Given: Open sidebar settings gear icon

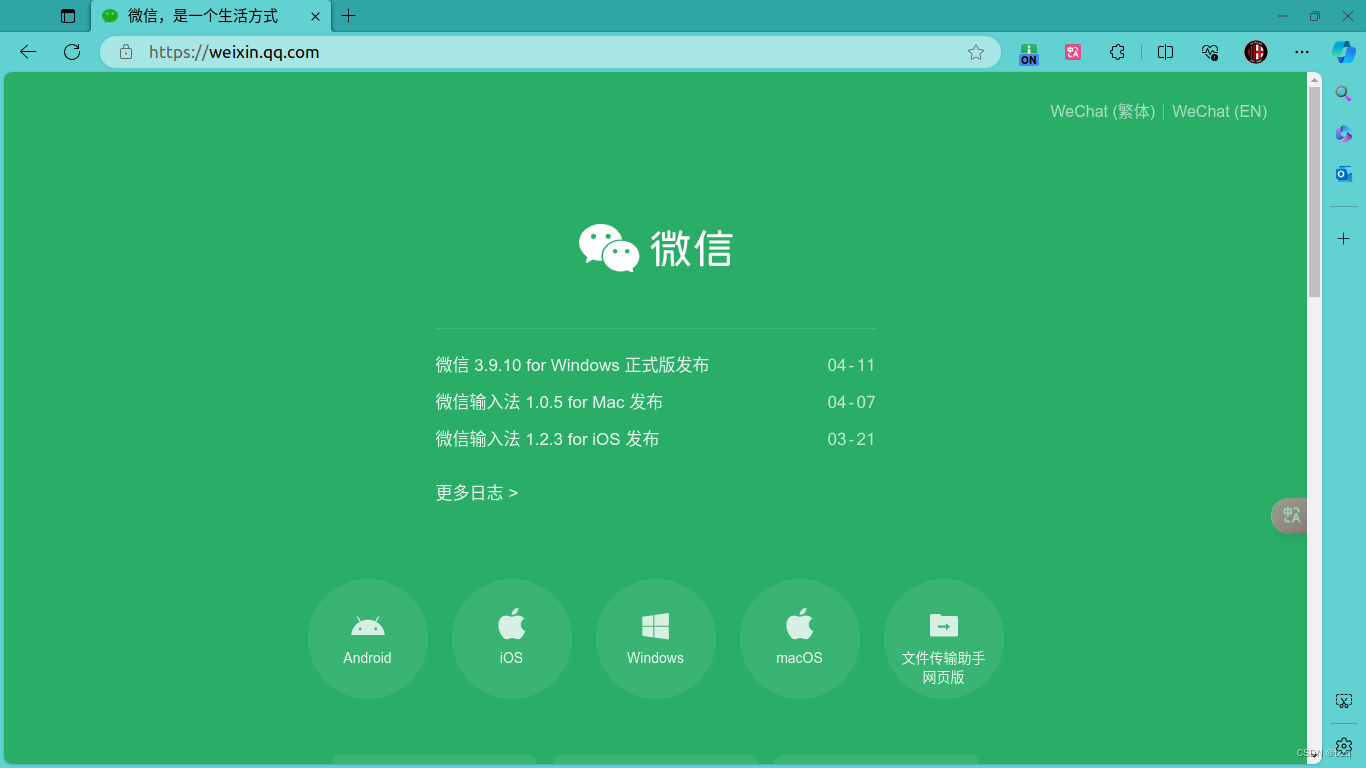Looking at the screenshot, I should 1344,746.
